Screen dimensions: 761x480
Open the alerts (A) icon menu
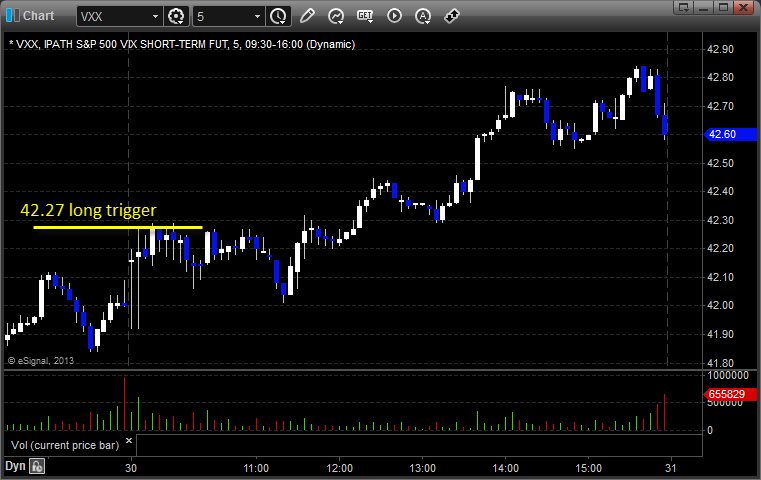pyautogui.click(x=423, y=16)
